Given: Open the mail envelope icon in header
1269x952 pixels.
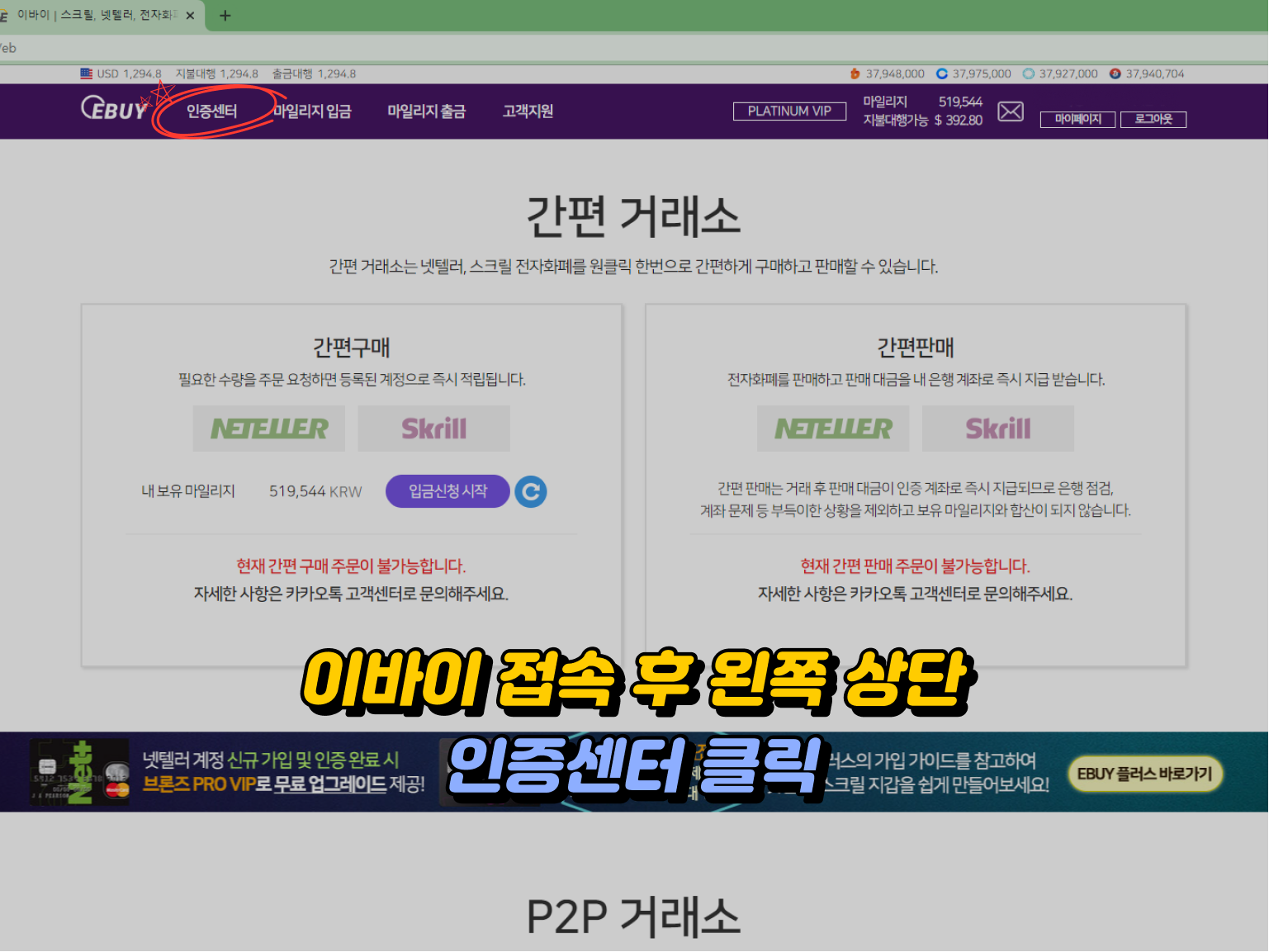Looking at the screenshot, I should click(x=1011, y=111).
